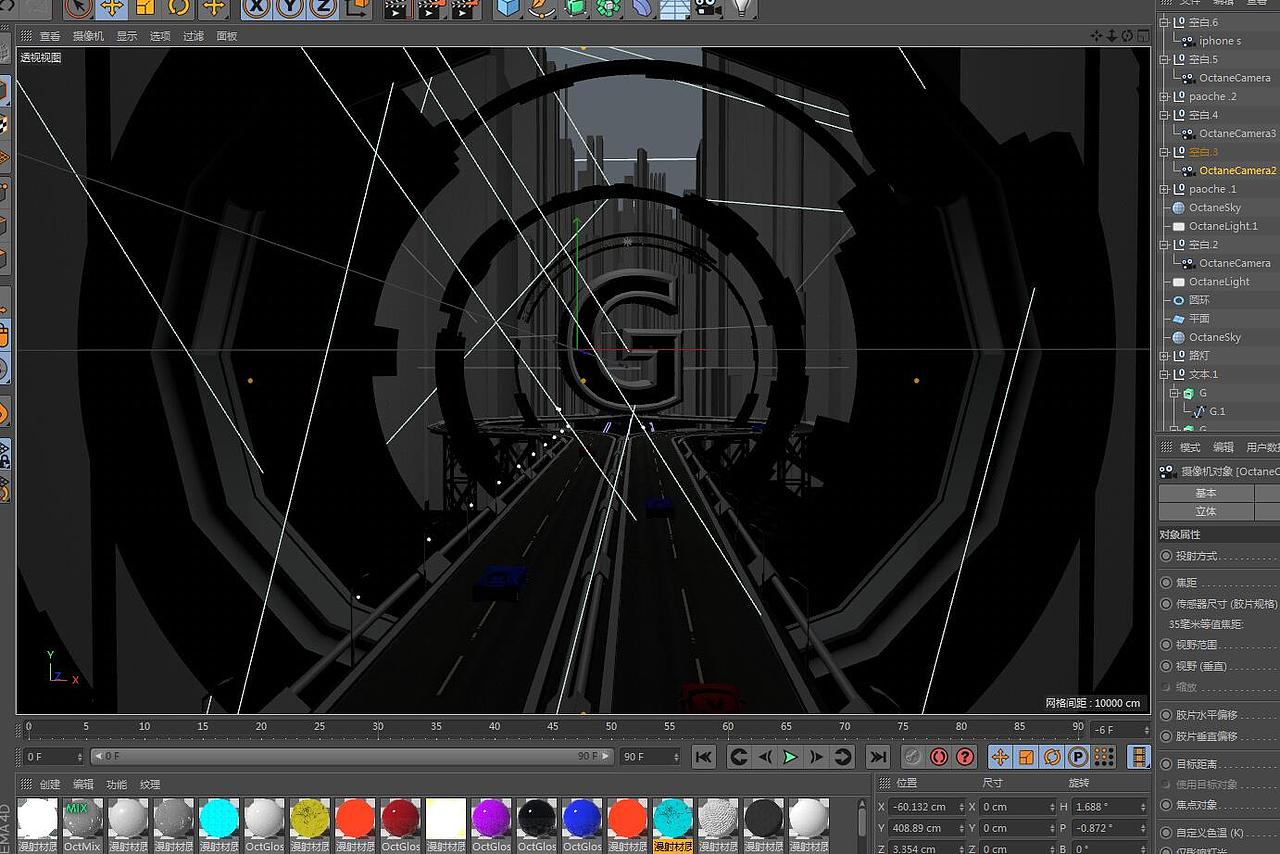Expand the paoche .2 group

tap(1164, 96)
